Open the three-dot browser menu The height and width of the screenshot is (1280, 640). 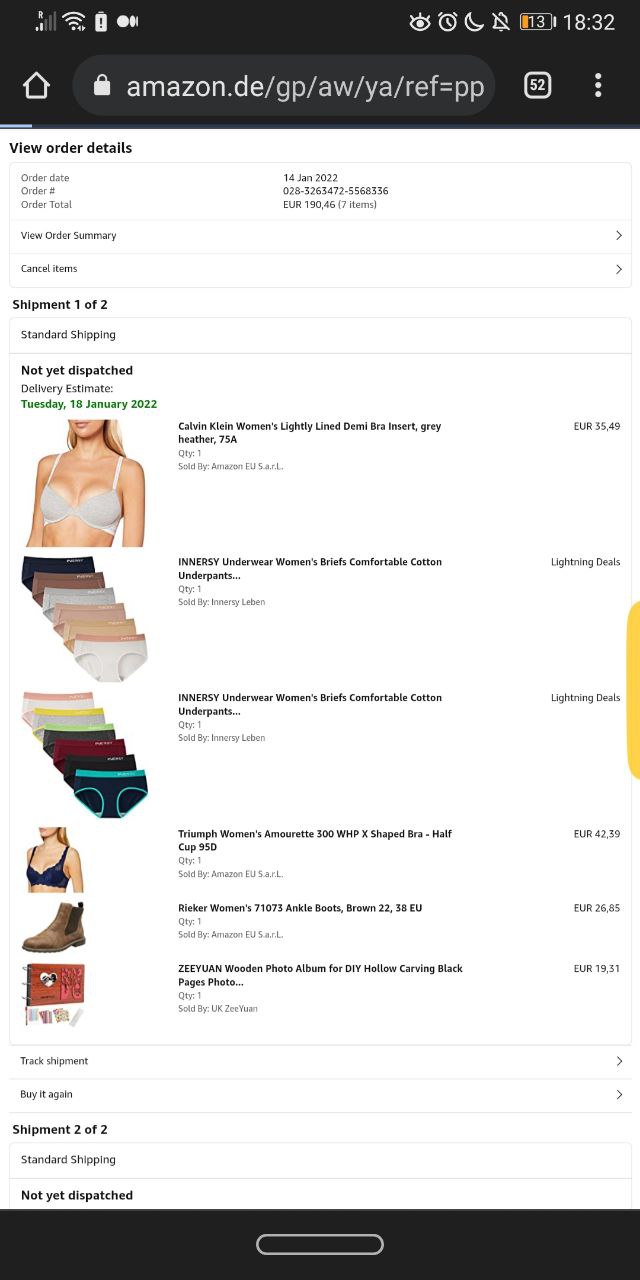point(598,86)
